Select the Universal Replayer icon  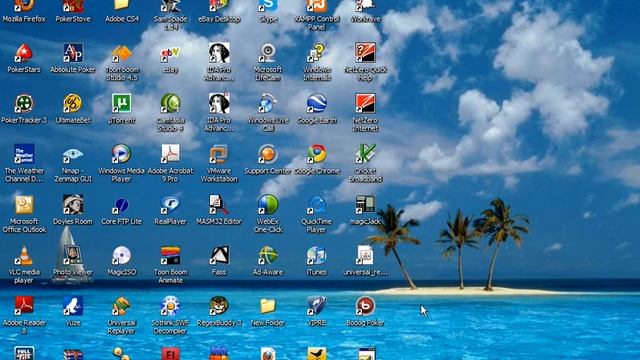pos(122,306)
